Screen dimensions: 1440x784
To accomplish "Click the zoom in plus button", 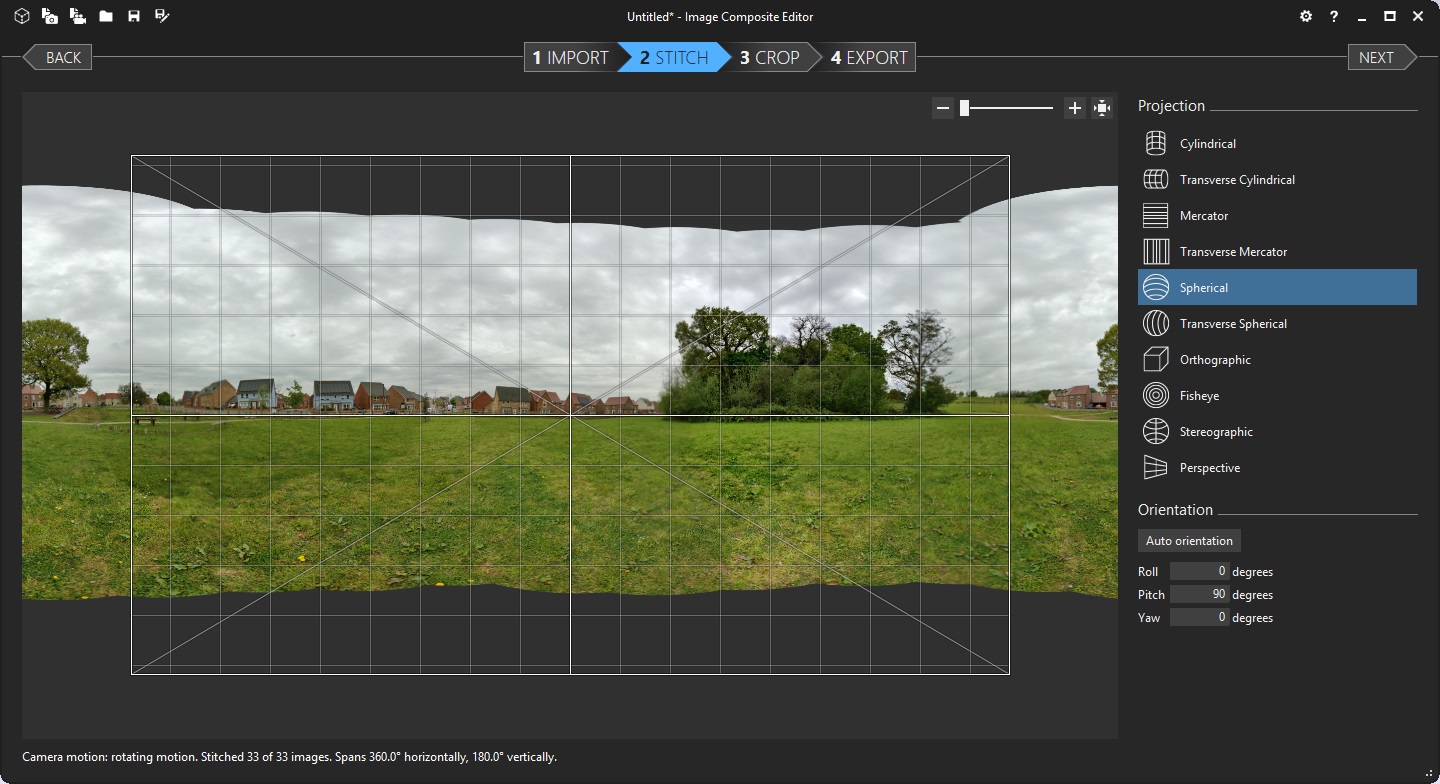I will [x=1074, y=108].
